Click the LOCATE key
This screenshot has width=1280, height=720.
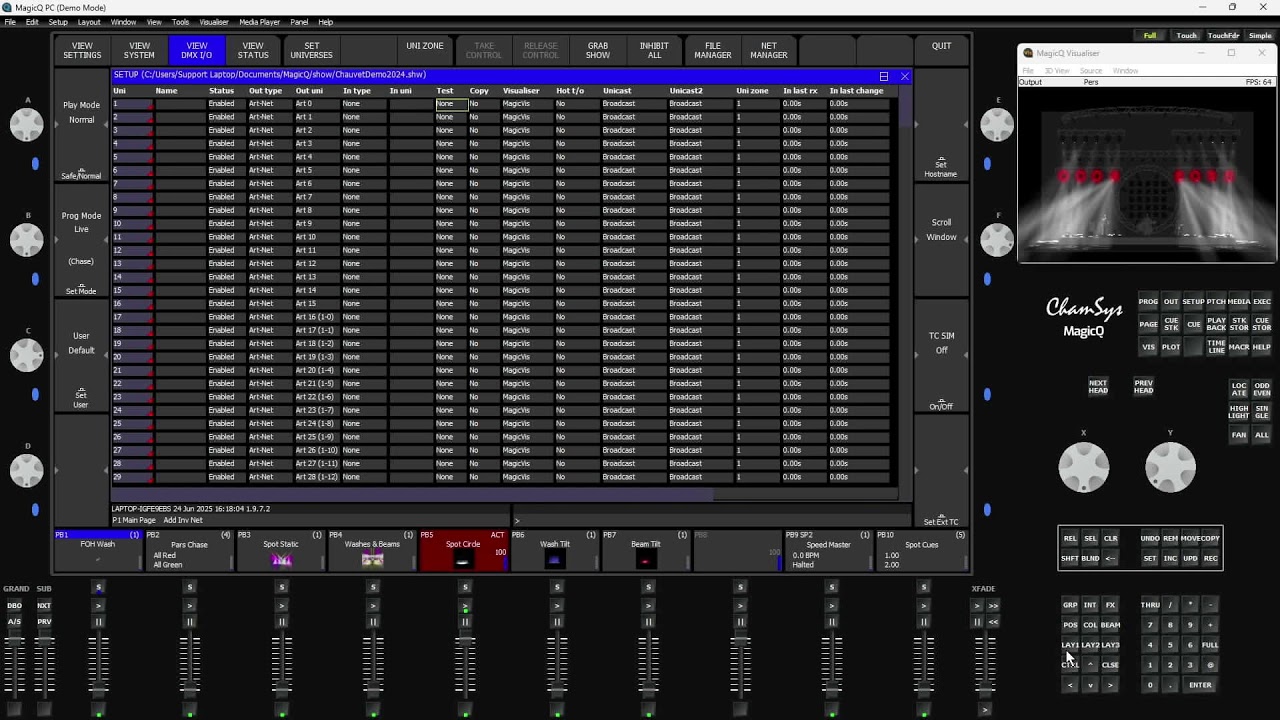tap(1239, 389)
